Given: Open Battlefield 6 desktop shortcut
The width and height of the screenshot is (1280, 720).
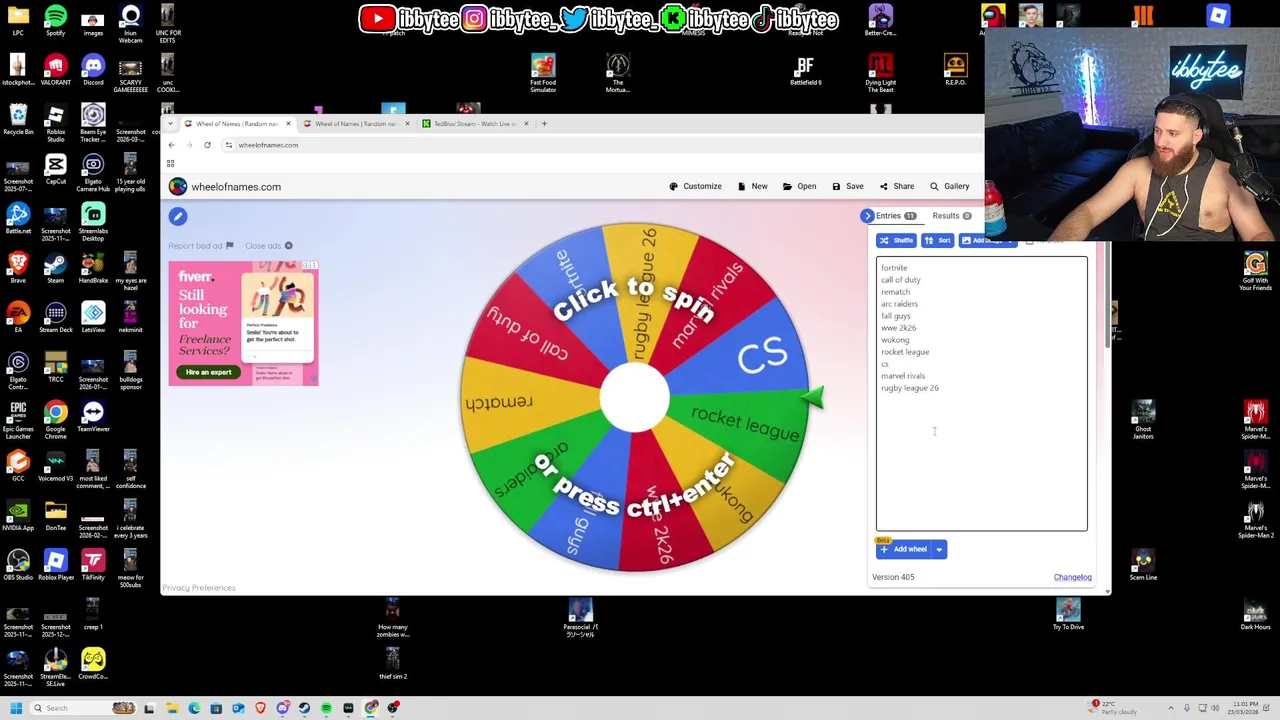Looking at the screenshot, I should coord(805,71).
